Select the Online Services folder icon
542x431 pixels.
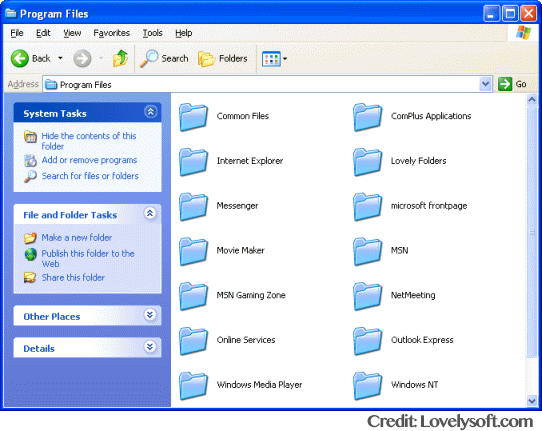[194, 341]
